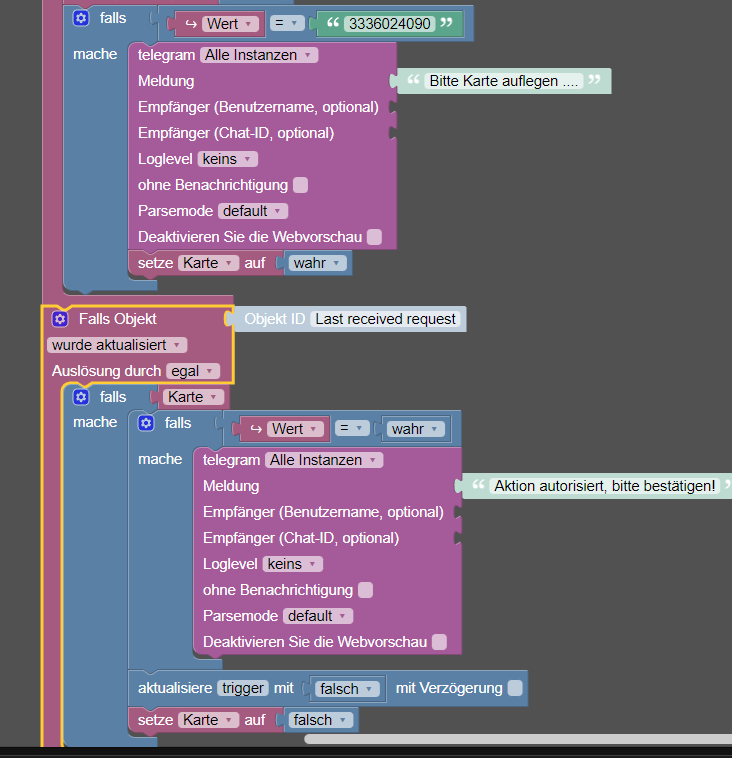Open wahr dropdown in nested falls comparison
The image size is (732, 758).
[x=415, y=429]
